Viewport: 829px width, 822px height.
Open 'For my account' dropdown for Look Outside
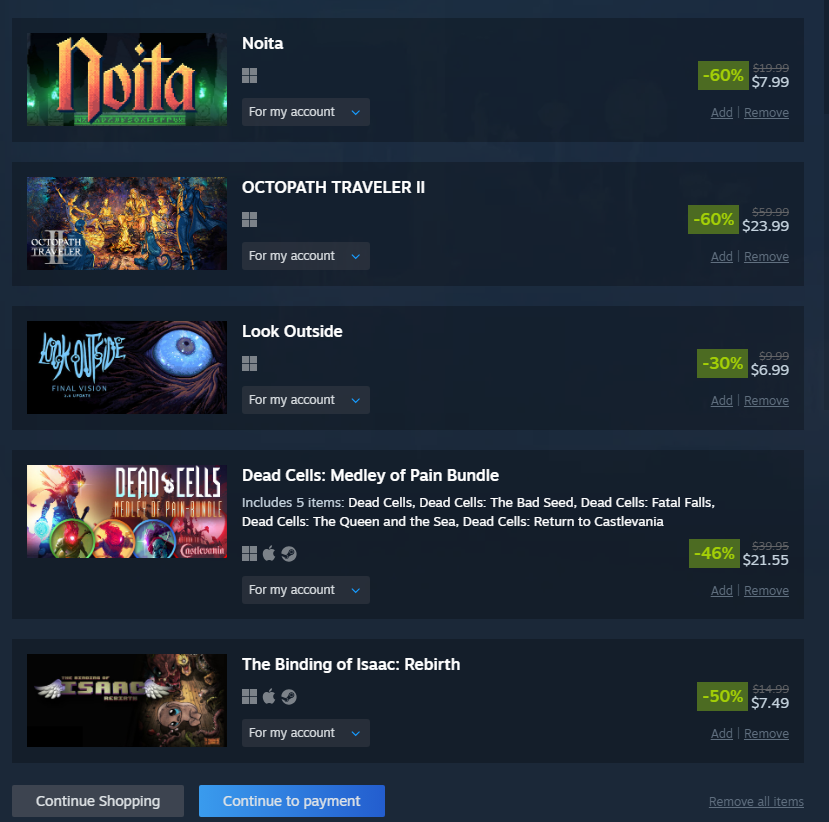pos(306,400)
